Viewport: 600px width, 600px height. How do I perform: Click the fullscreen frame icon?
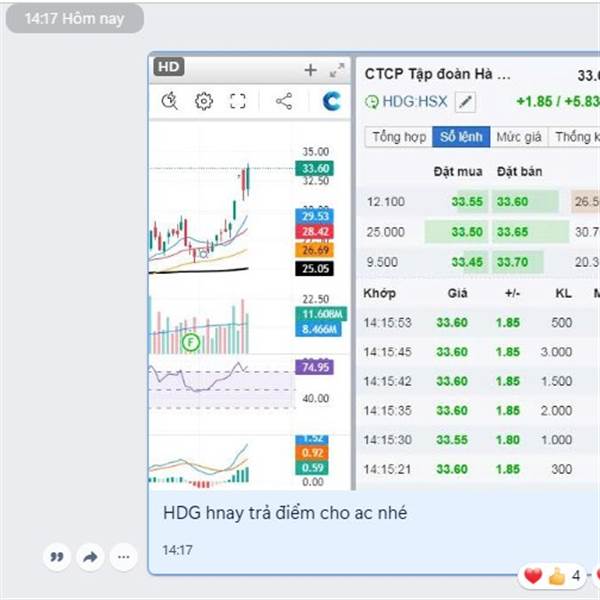tap(238, 101)
